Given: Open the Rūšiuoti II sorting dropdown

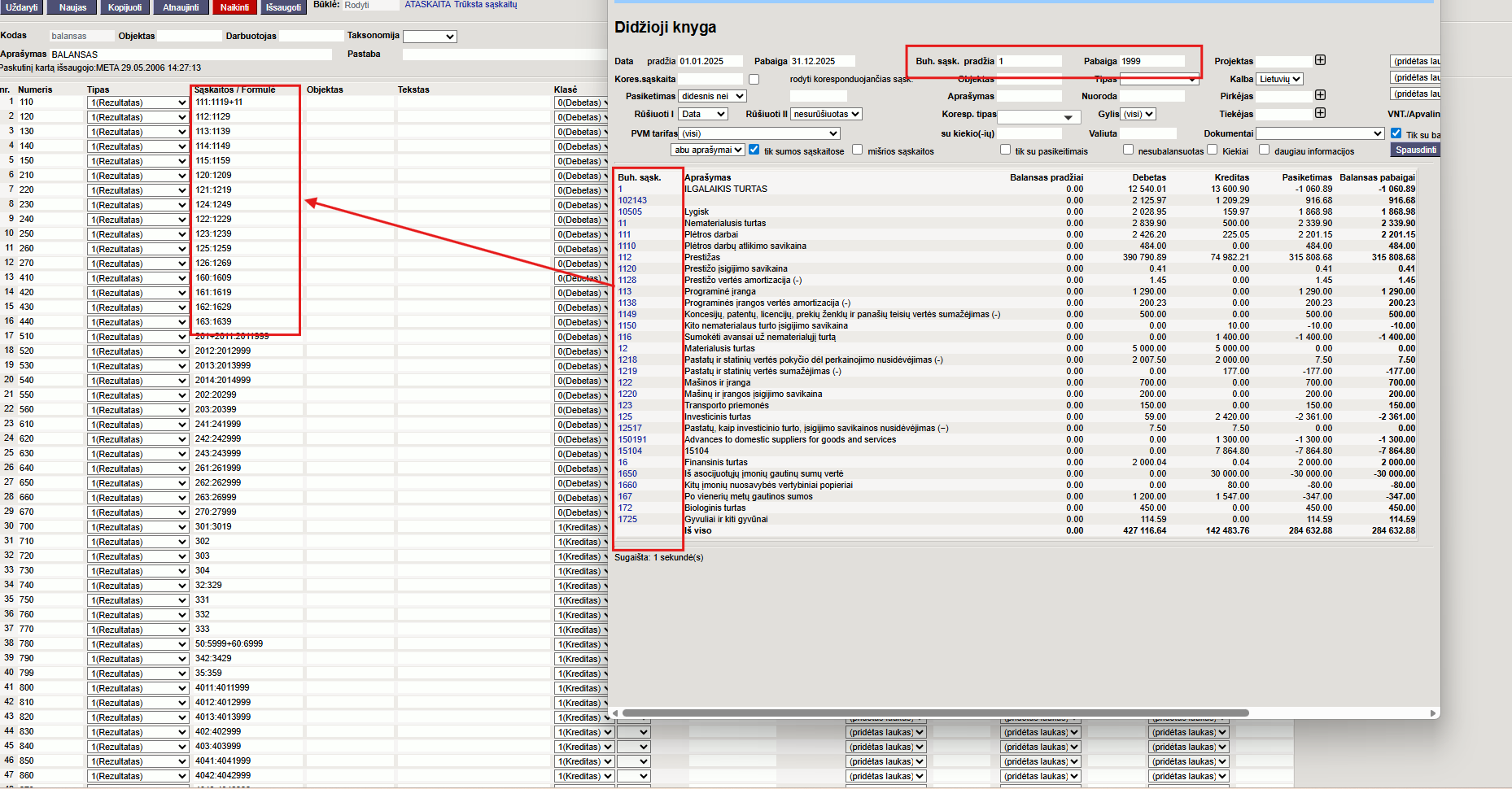Looking at the screenshot, I should click(826, 115).
